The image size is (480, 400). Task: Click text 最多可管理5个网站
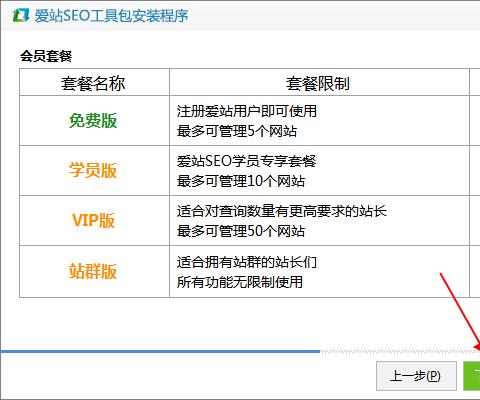click(x=237, y=131)
